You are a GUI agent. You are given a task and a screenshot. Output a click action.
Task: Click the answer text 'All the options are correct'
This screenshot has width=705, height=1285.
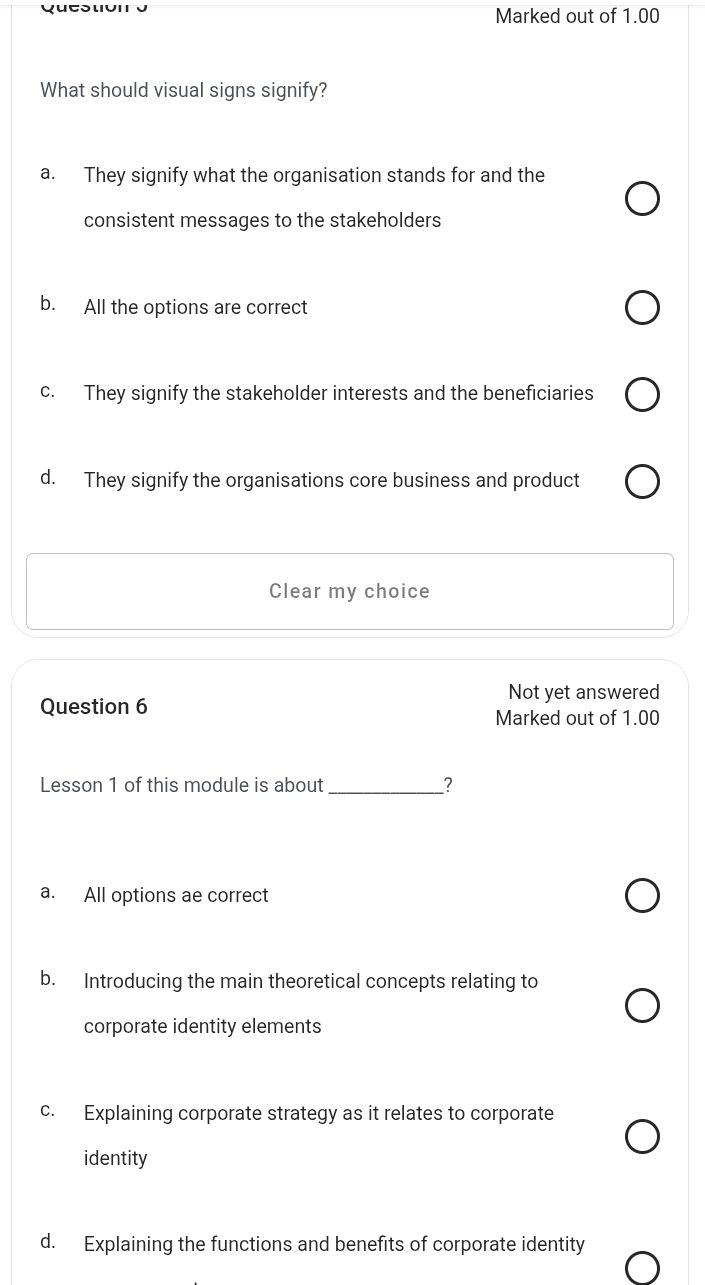pyautogui.click(x=195, y=308)
